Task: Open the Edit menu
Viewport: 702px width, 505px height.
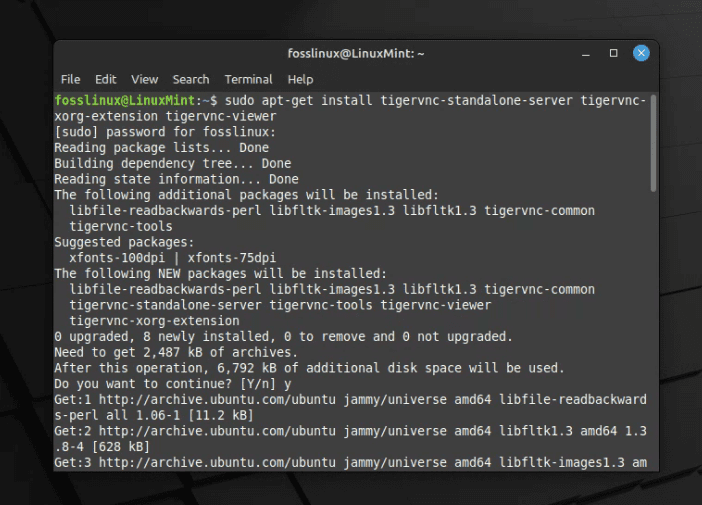Action: click(106, 80)
